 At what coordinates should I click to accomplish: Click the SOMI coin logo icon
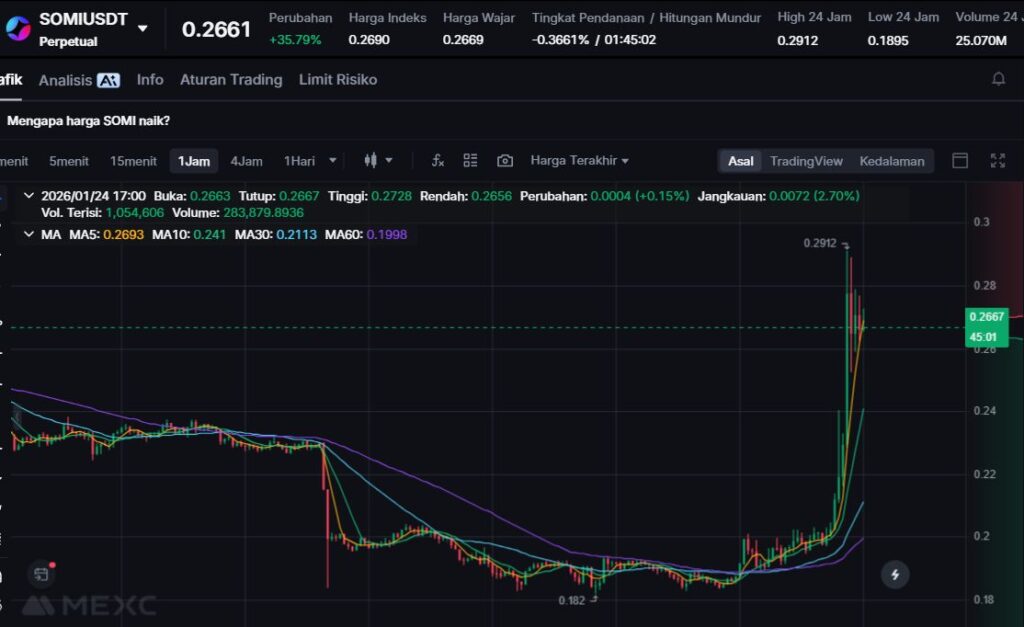click(18, 28)
